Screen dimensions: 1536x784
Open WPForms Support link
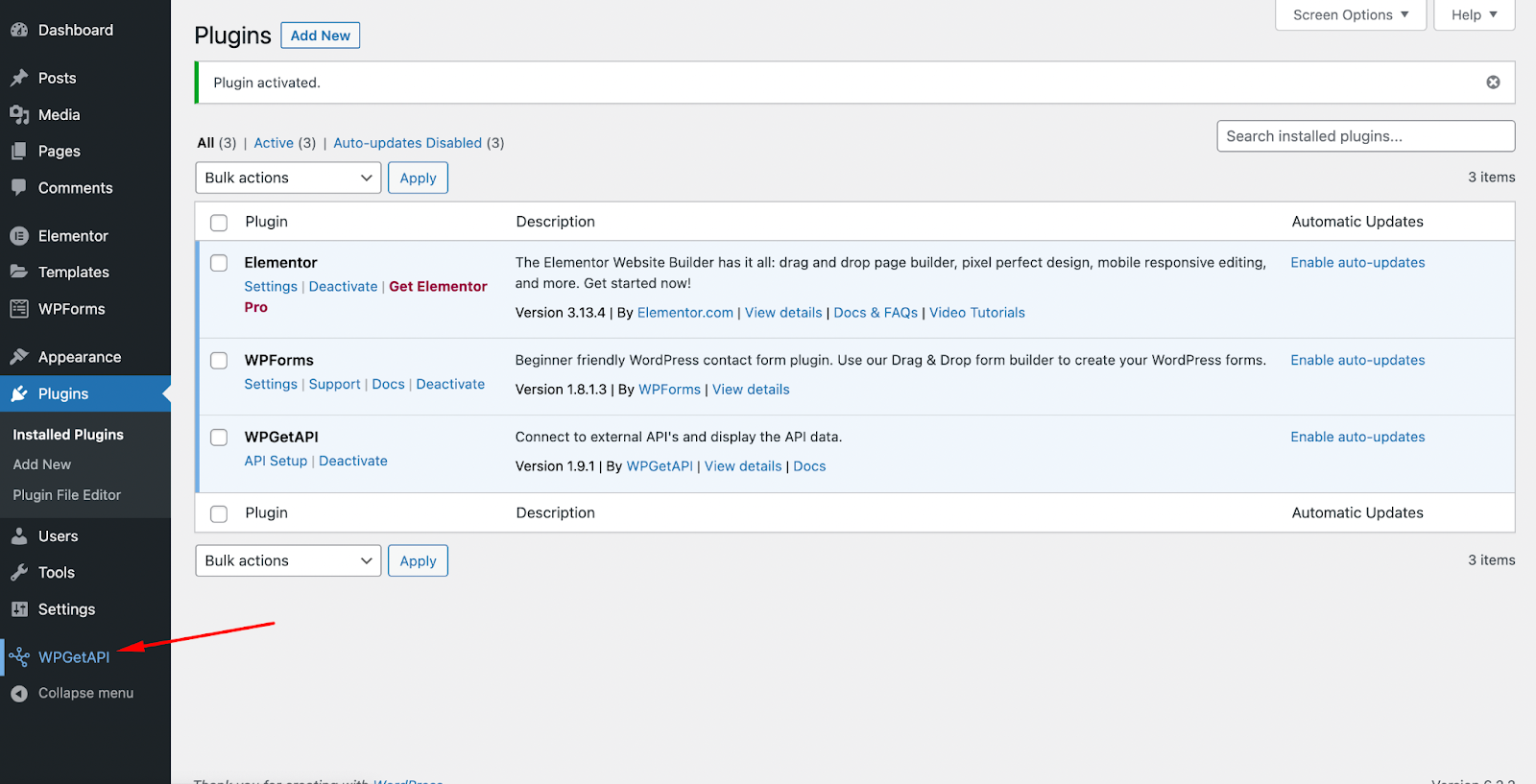coord(335,384)
